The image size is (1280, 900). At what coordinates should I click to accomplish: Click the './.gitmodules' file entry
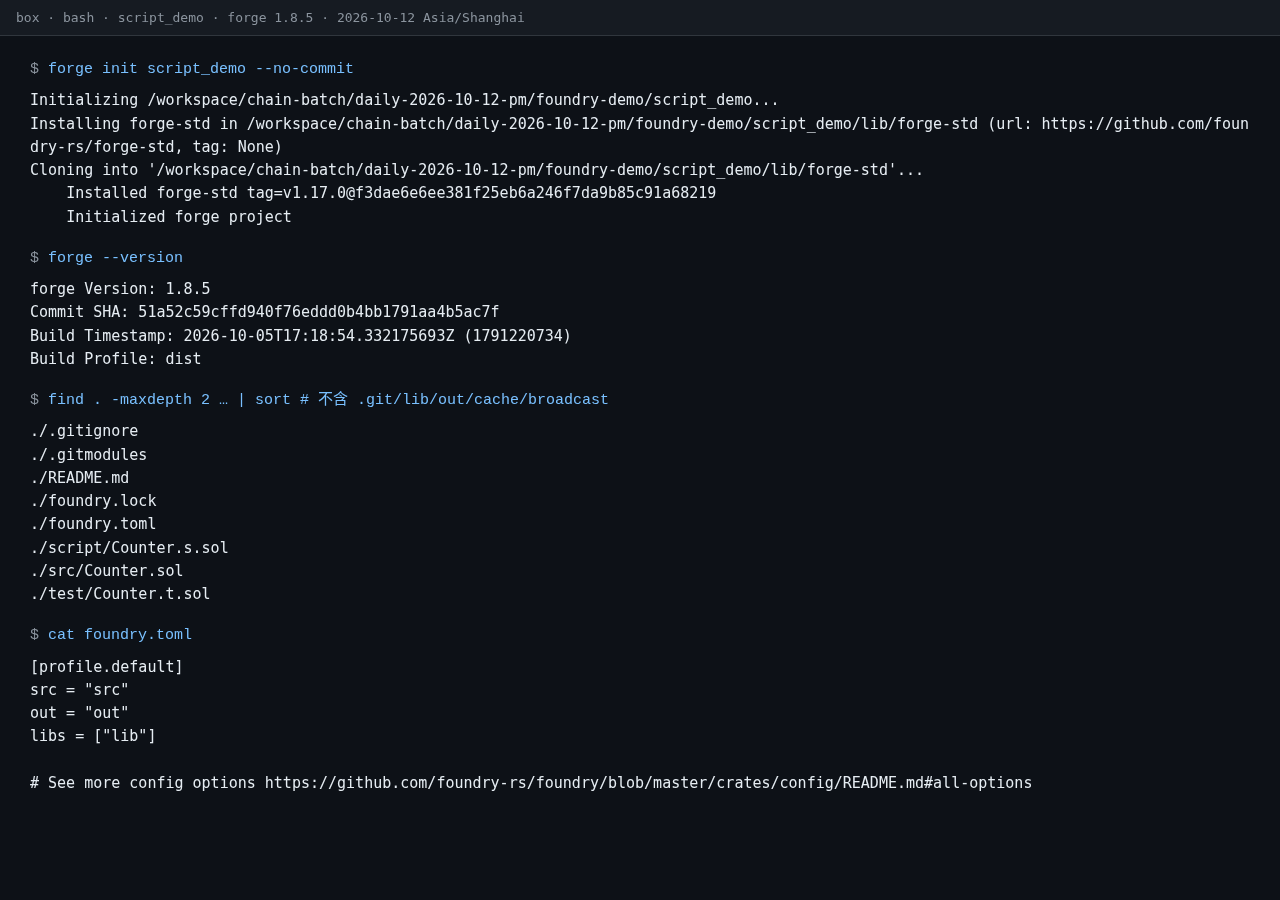pyautogui.click(x=88, y=455)
